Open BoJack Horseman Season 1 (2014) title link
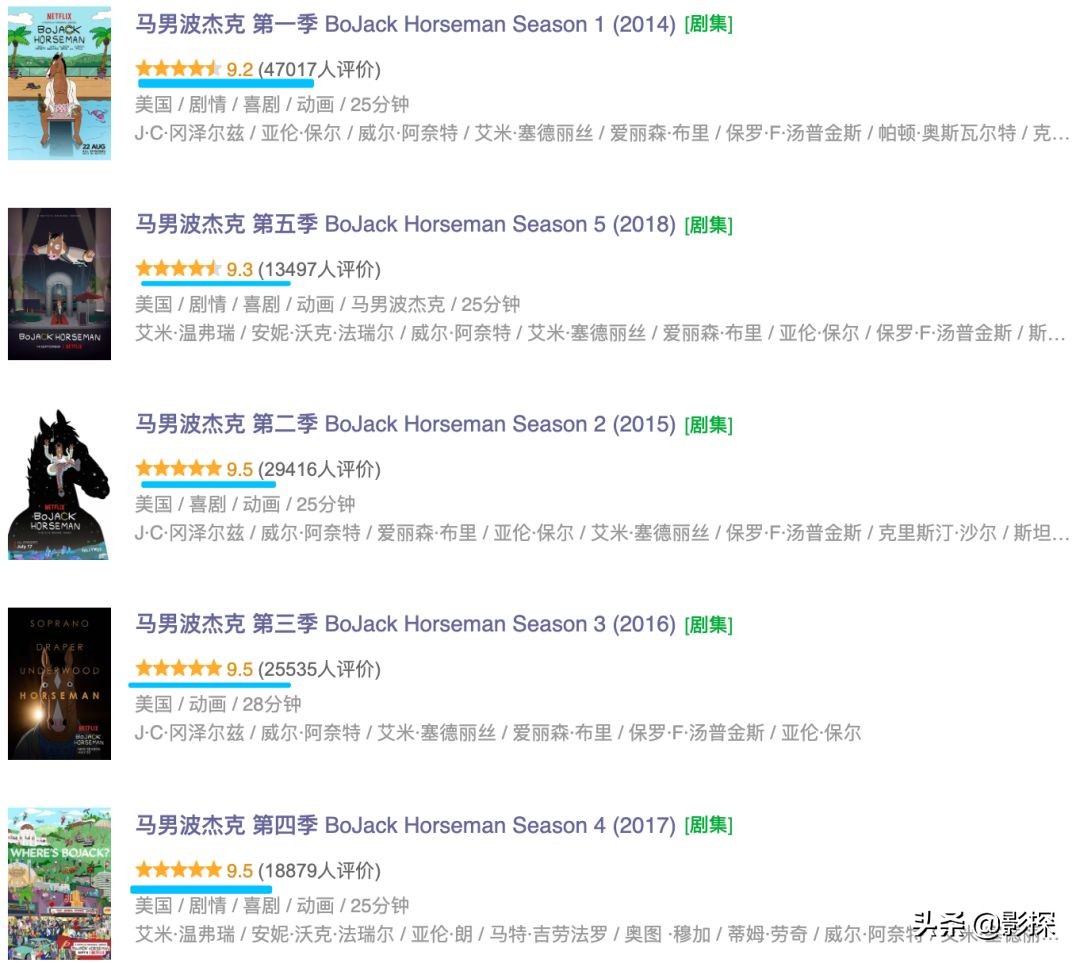1080x963 pixels. tap(405, 24)
